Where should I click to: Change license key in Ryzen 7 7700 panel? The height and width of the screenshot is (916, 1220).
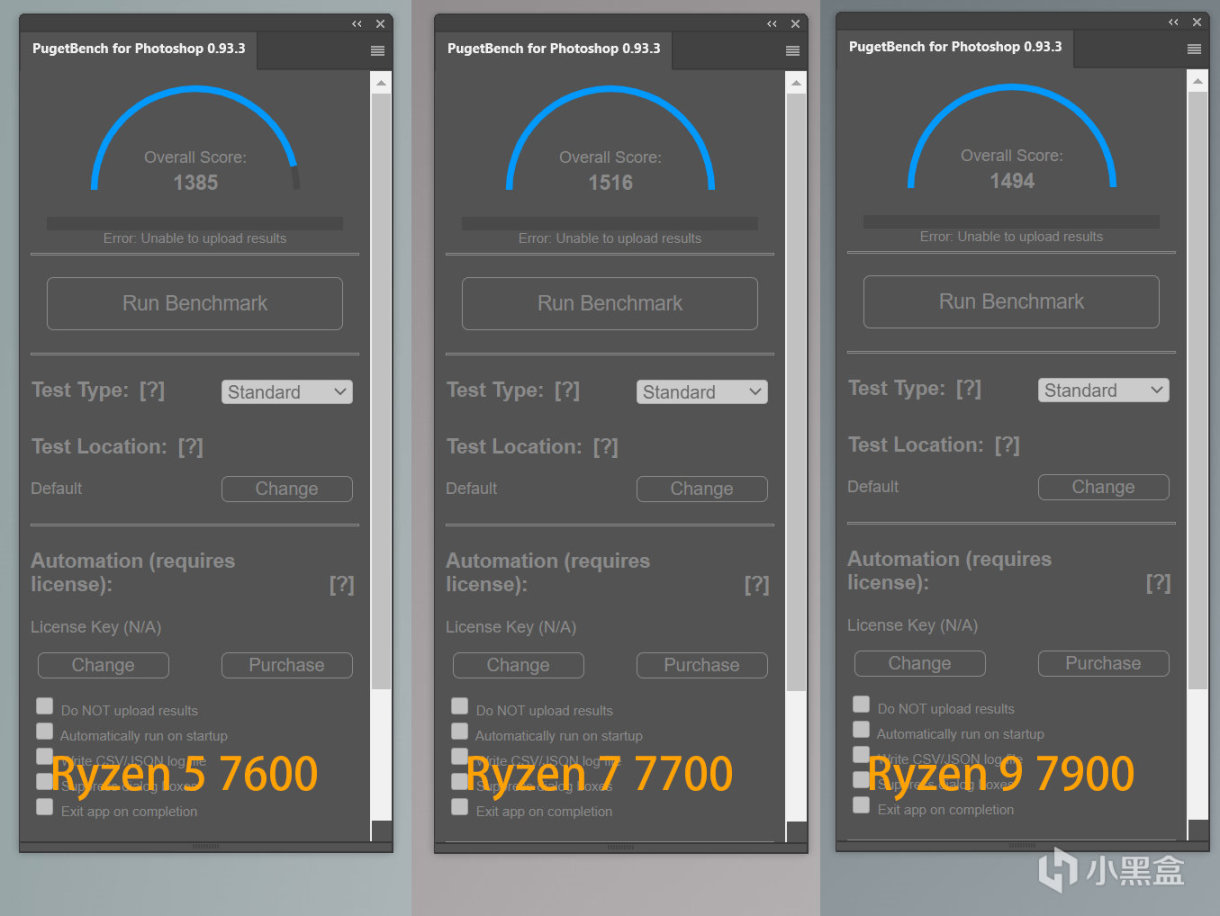coord(518,665)
